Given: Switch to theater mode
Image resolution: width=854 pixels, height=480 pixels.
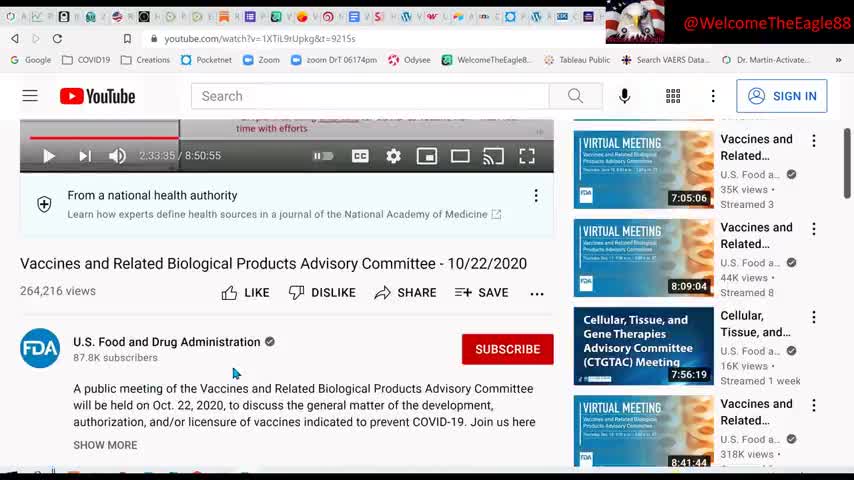Looking at the screenshot, I should 460,156.
